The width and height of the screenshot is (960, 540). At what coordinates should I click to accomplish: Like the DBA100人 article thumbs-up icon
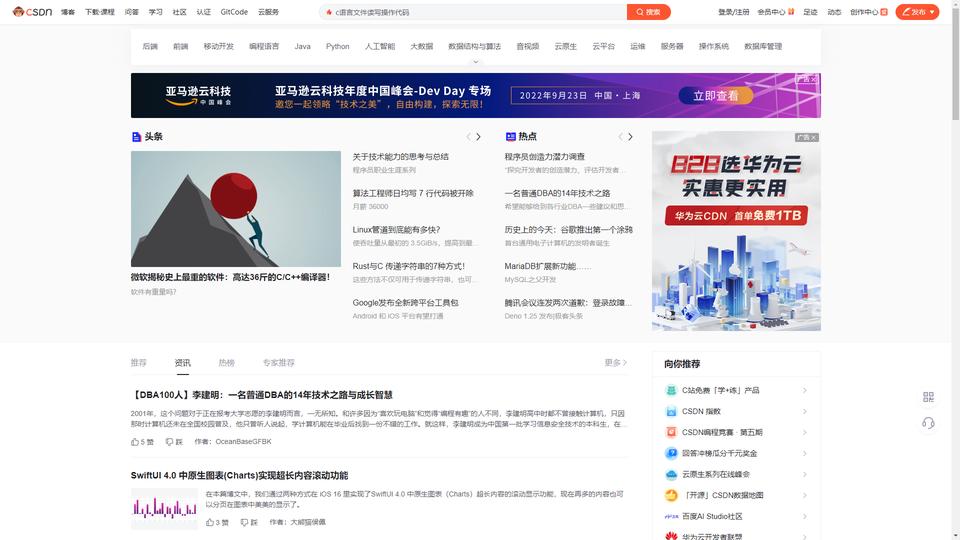tap(135, 441)
